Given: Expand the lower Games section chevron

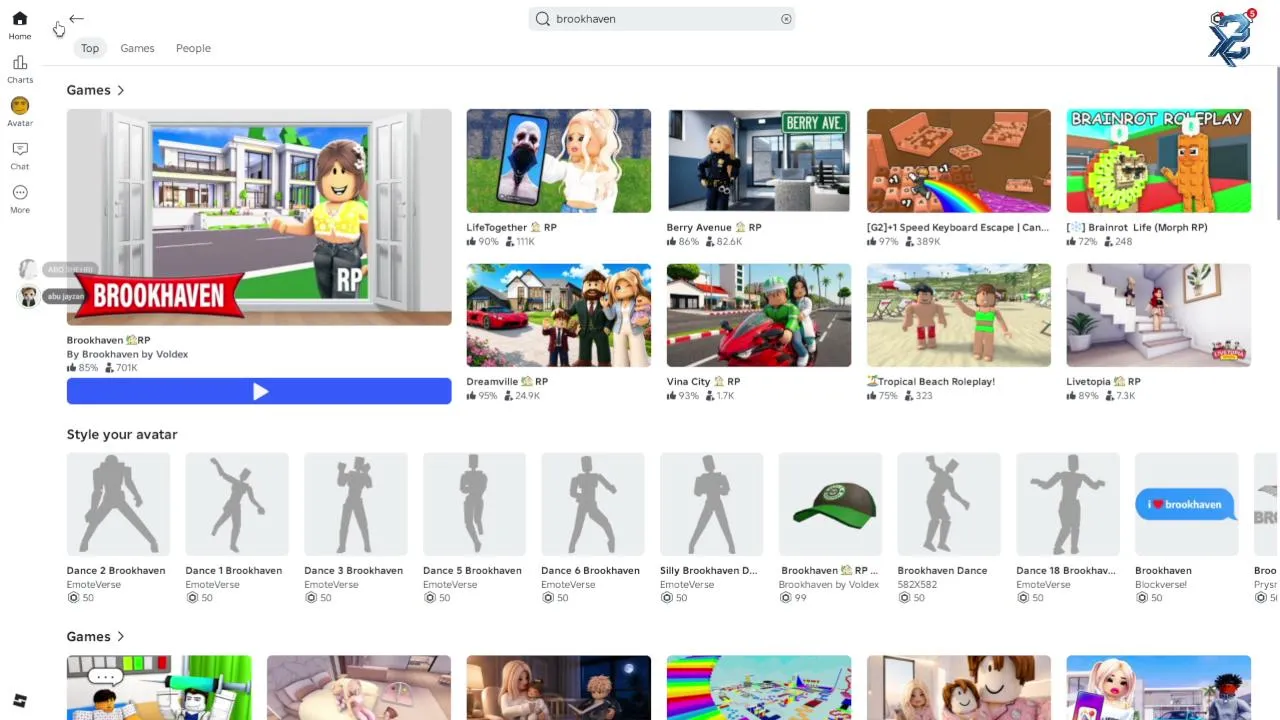Looking at the screenshot, I should [x=121, y=636].
